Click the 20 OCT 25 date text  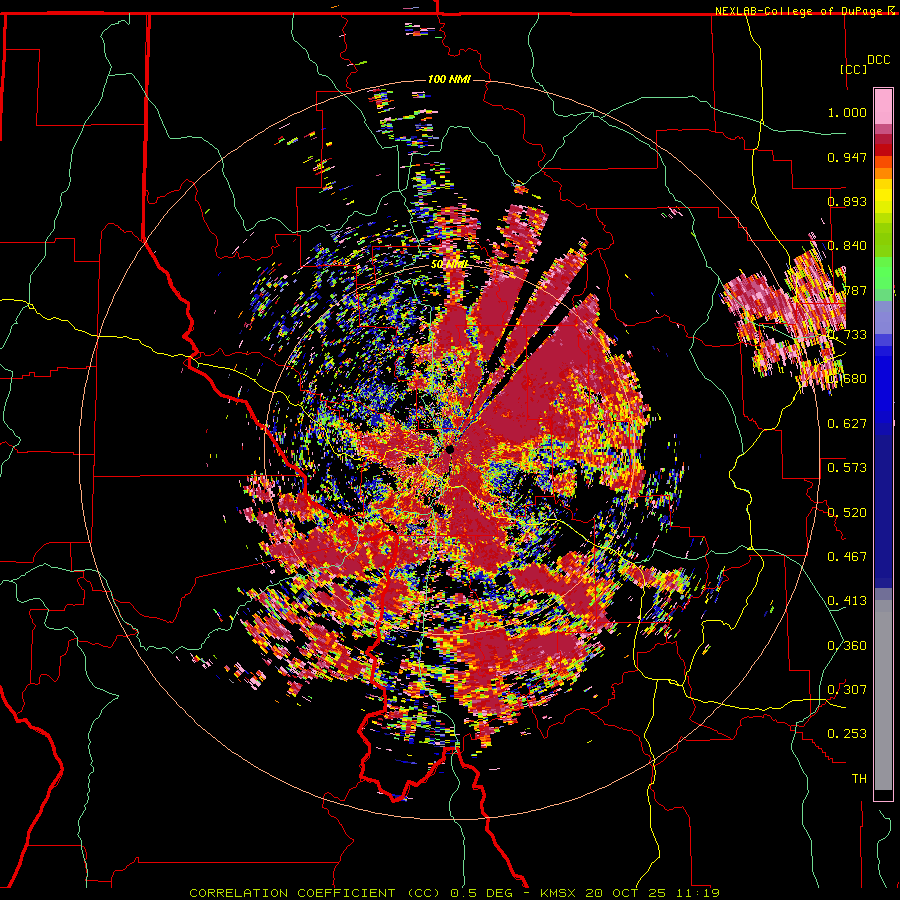click(627, 893)
